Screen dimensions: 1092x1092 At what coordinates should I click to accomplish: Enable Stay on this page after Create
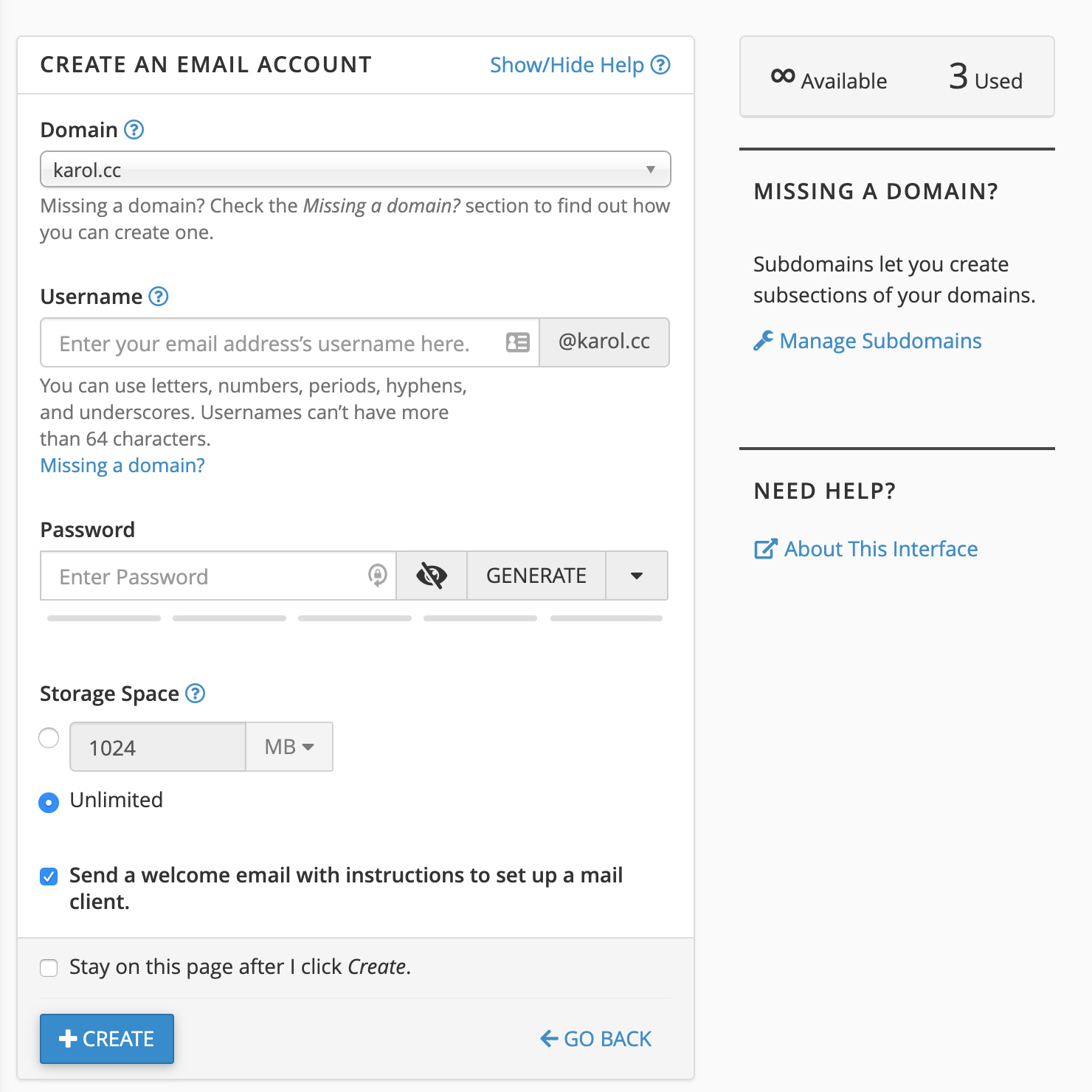(x=48, y=967)
